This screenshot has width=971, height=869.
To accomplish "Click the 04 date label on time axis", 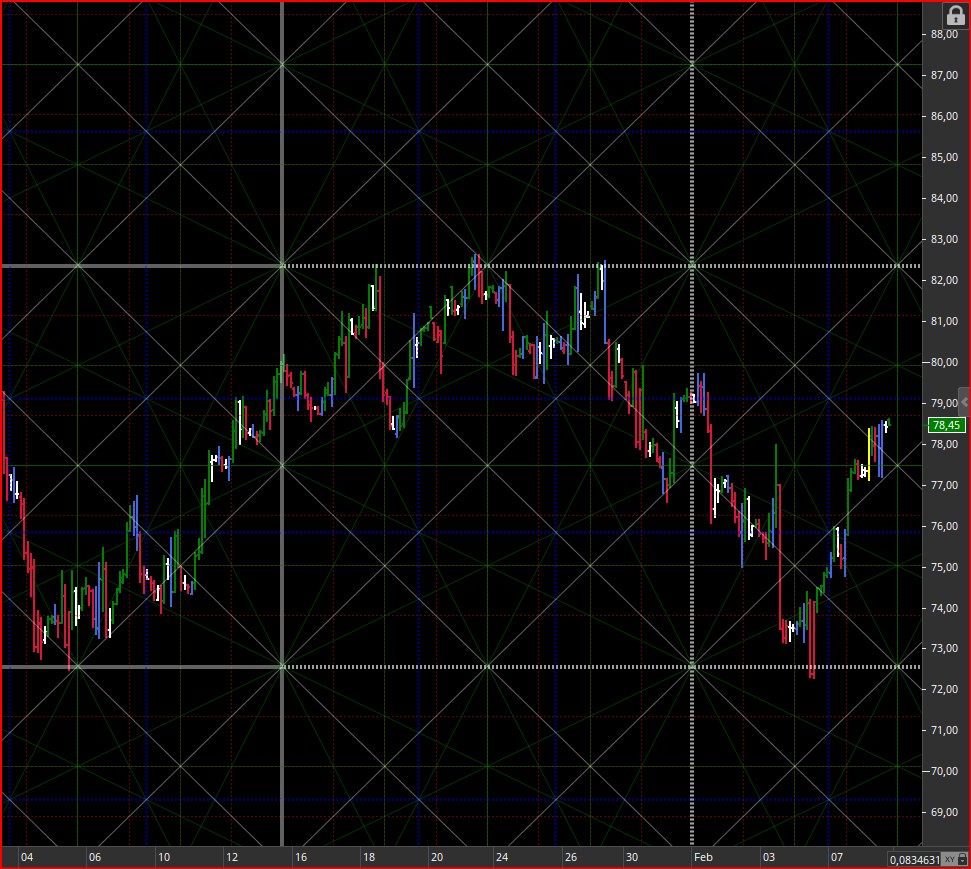I will pyautogui.click(x=27, y=857).
